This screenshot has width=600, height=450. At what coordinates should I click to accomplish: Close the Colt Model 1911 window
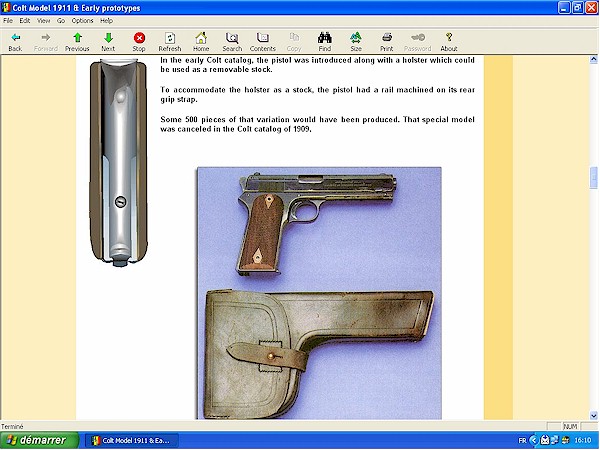coord(592,8)
